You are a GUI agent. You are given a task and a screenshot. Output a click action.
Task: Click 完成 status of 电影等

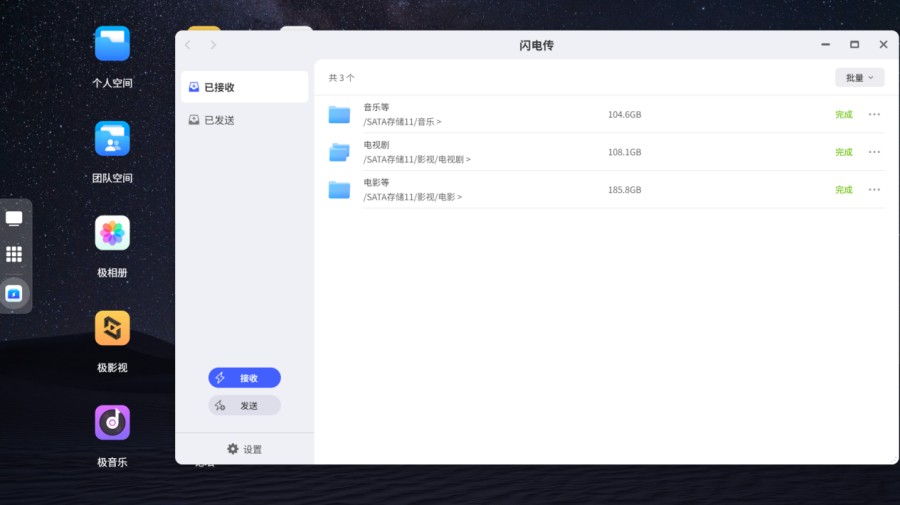tap(844, 189)
